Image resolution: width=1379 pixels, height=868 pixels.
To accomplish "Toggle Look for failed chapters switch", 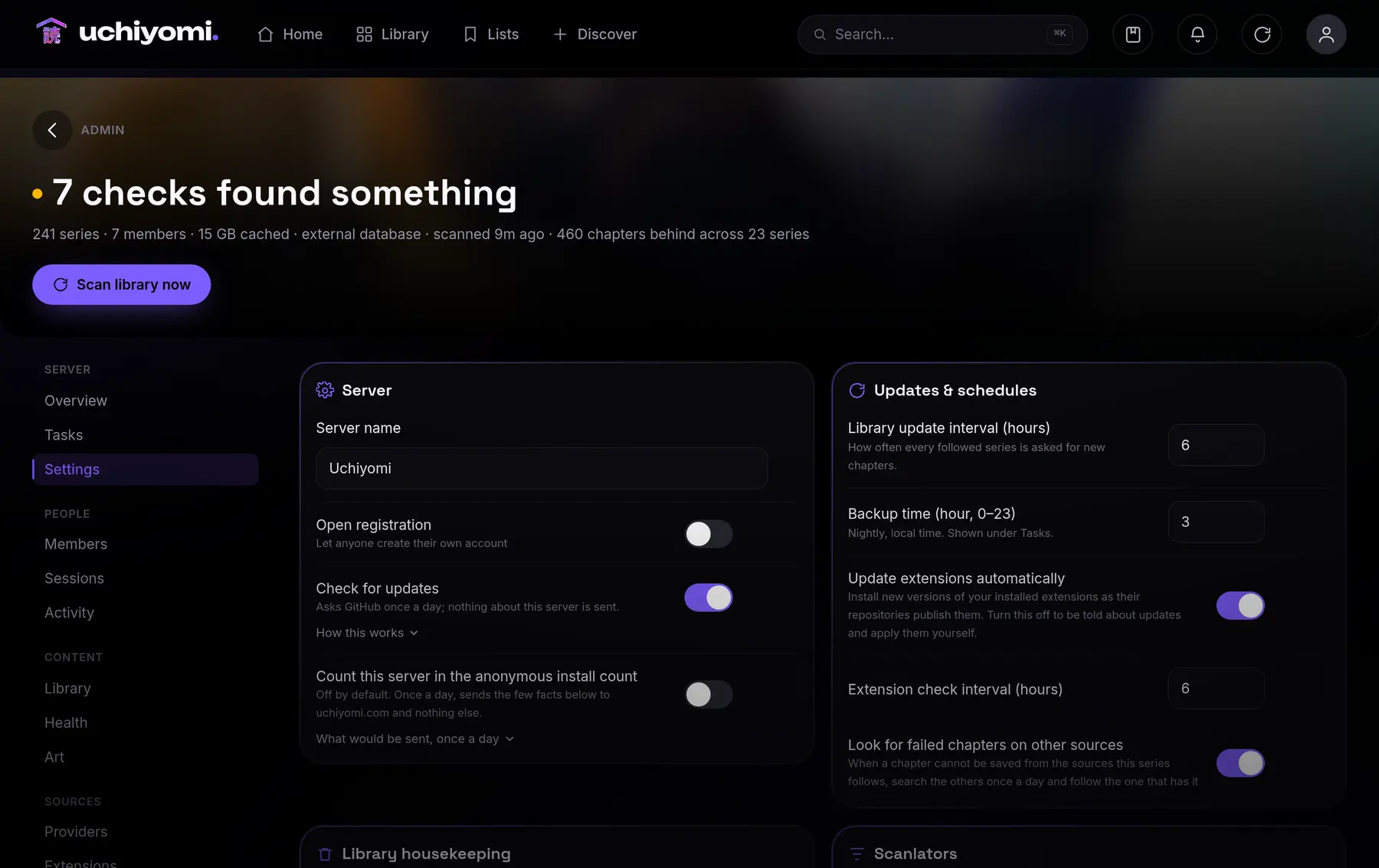I will pyautogui.click(x=1240, y=763).
